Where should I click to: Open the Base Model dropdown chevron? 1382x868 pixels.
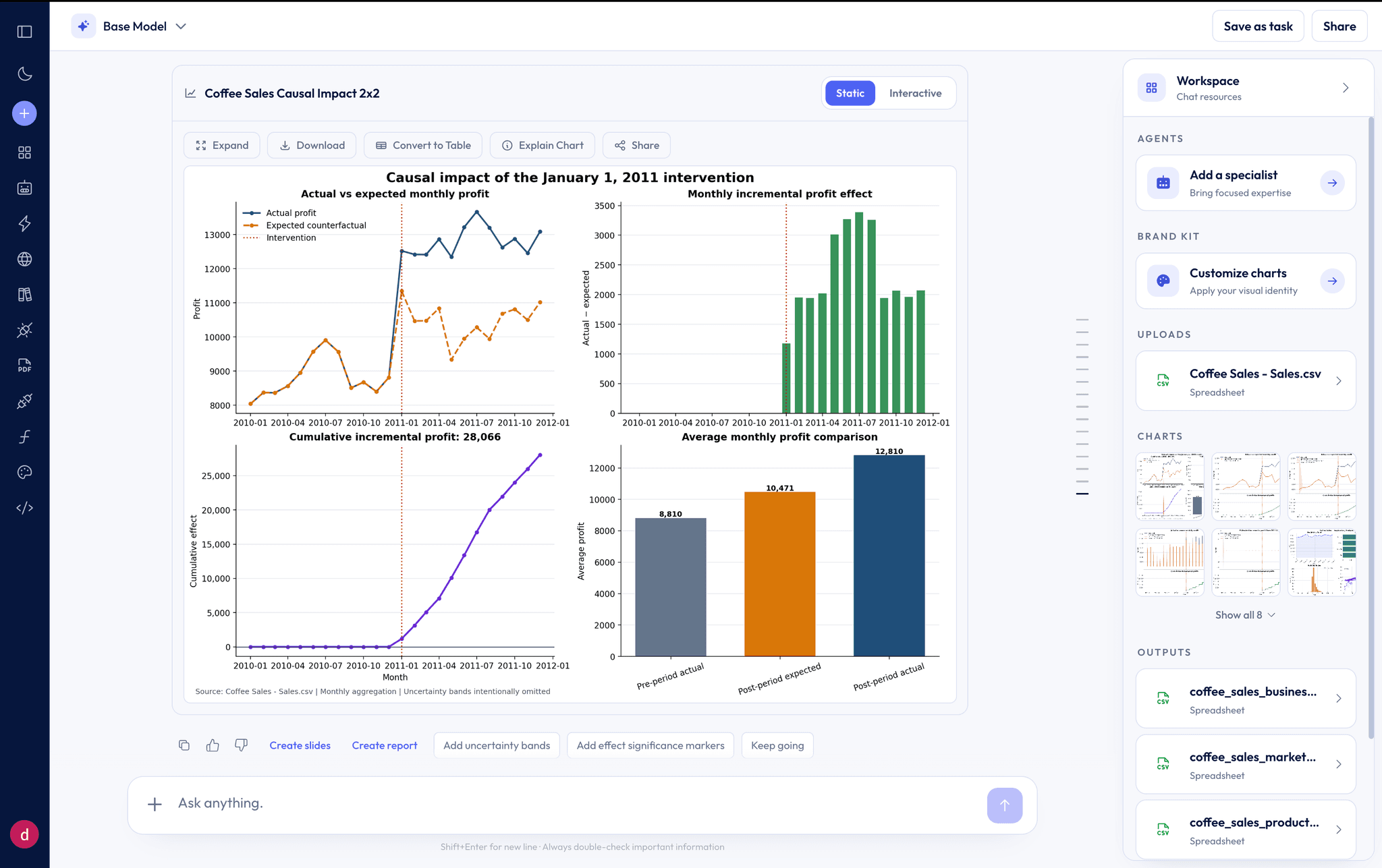click(x=181, y=26)
